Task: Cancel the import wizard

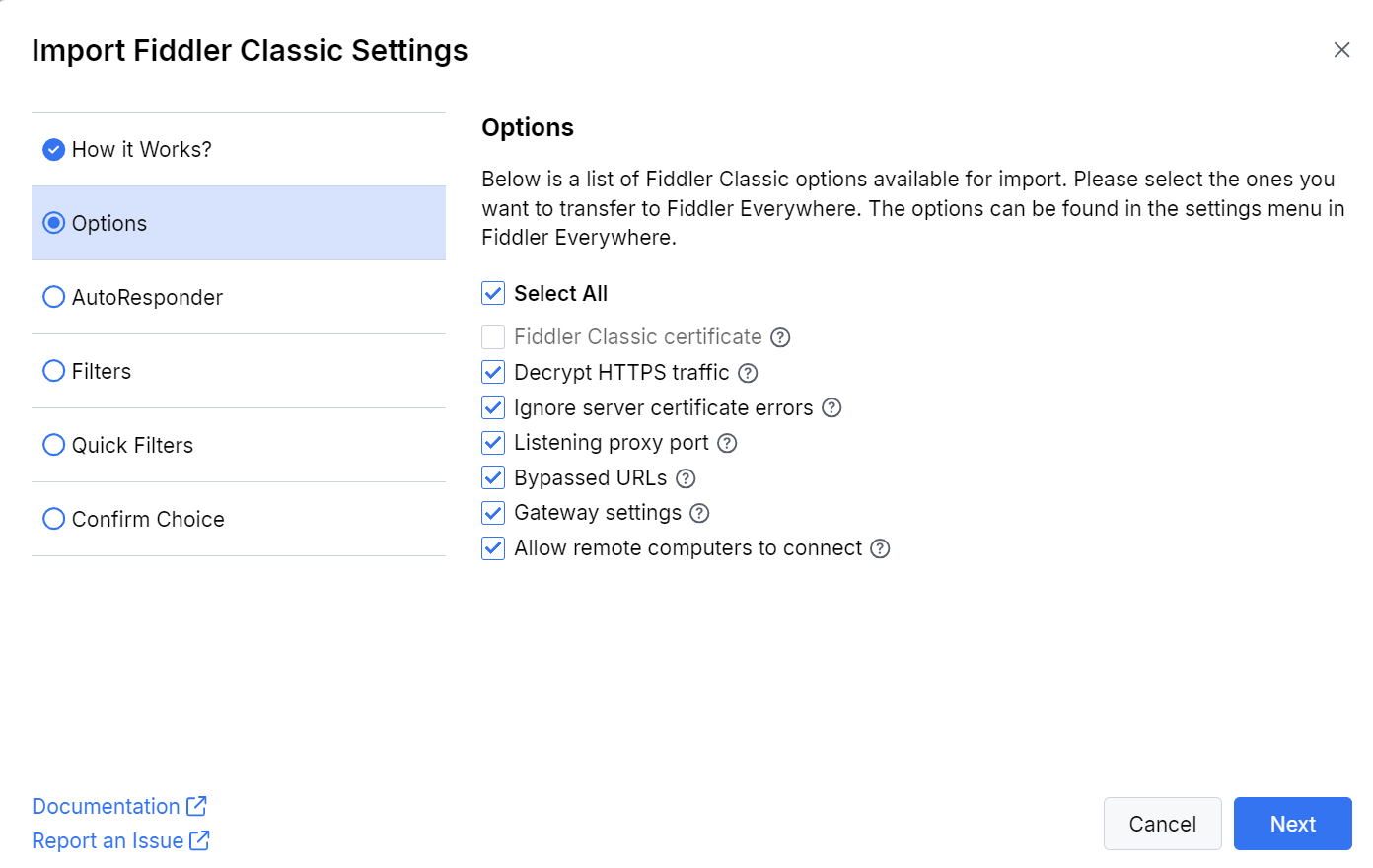Action: (1162, 824)
